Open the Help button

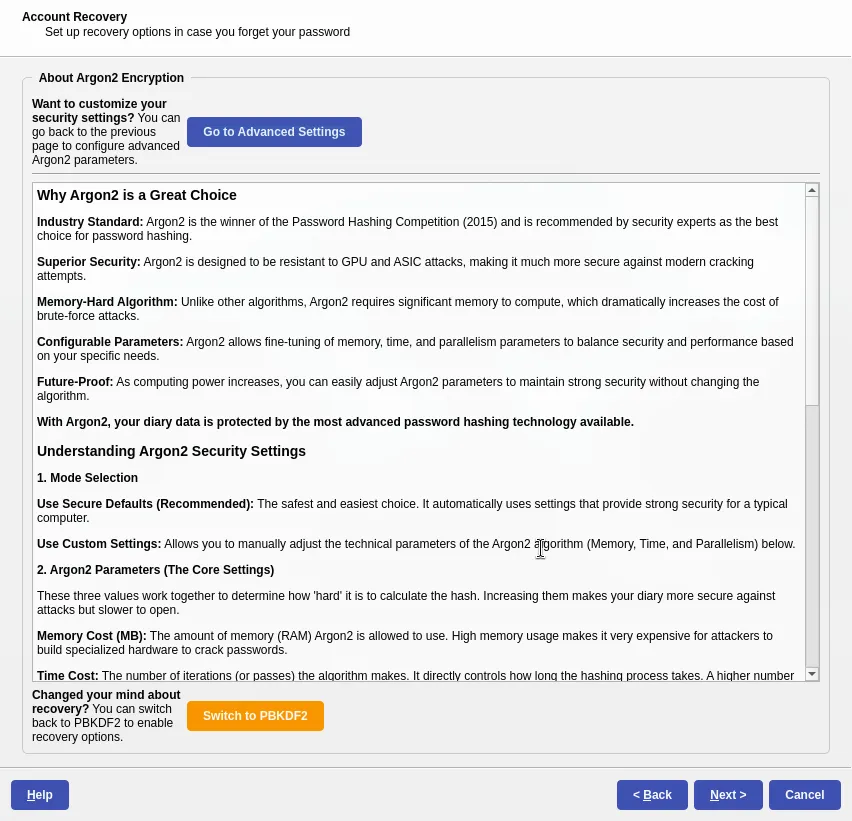(40, 795)
